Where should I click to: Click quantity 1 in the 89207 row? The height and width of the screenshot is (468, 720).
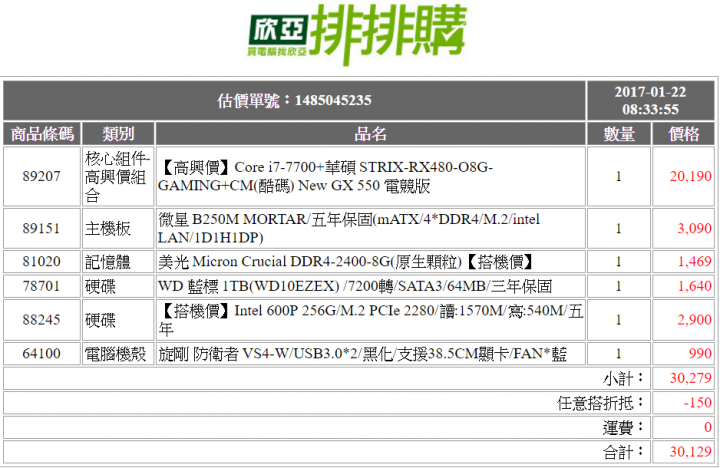(x=619, y=176)
